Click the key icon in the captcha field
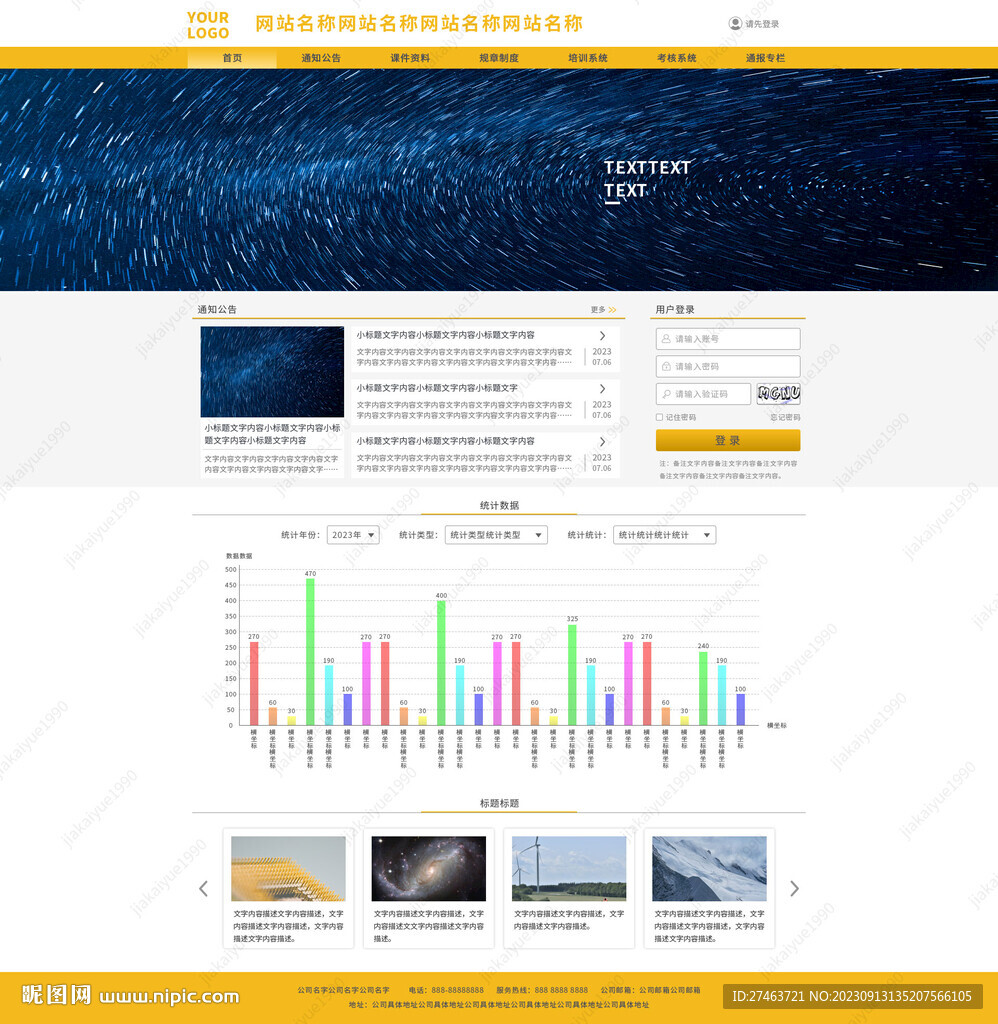The width and height of the screenshot is (998, 1024). tap(666, 394)
